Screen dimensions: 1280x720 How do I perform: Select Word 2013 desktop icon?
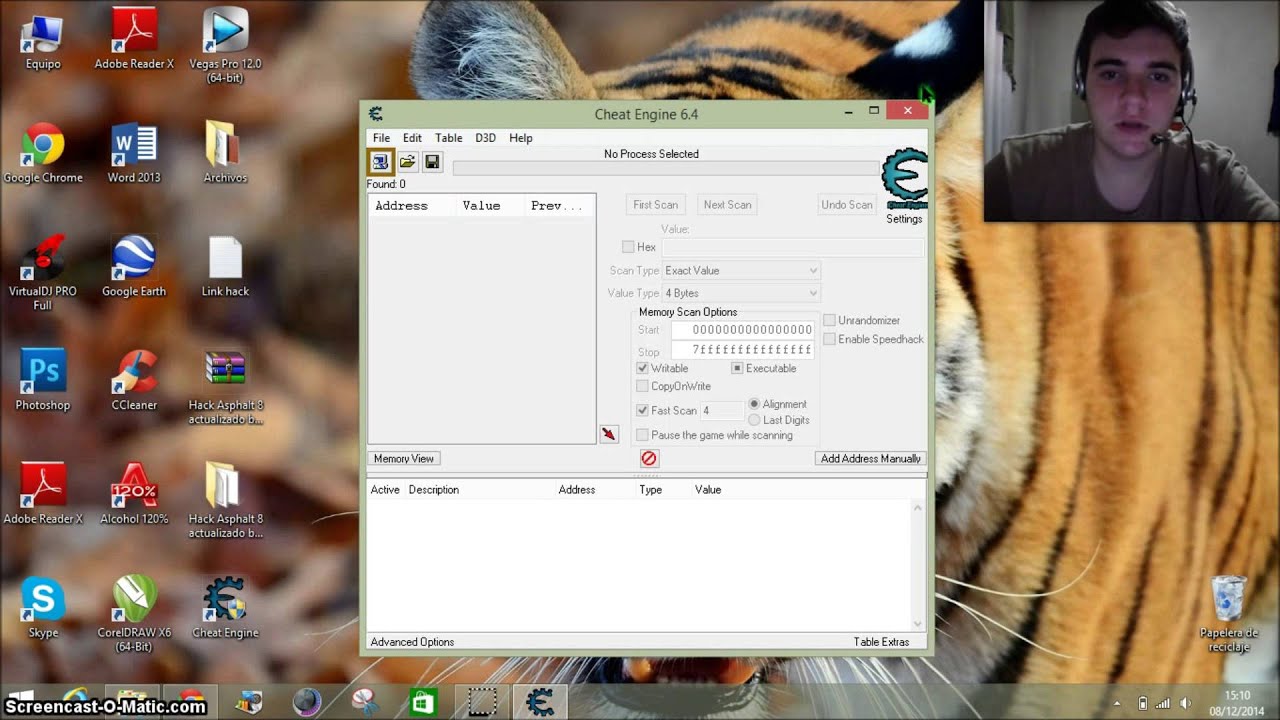tap(134, 155)
